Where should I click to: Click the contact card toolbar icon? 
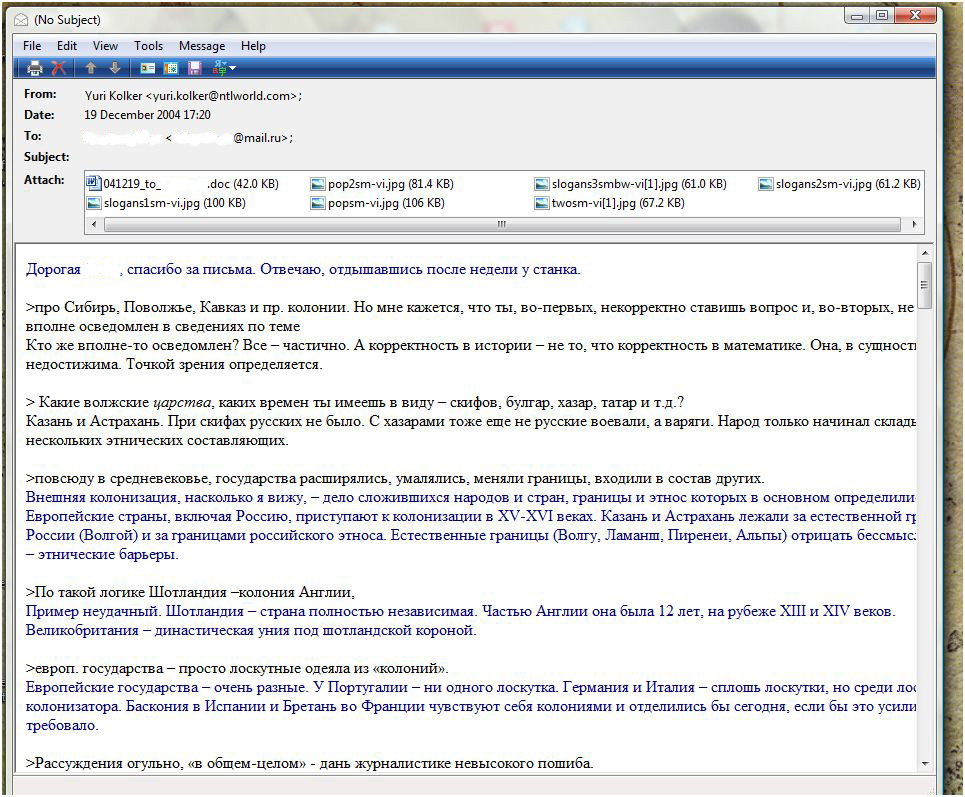(147, 68)
